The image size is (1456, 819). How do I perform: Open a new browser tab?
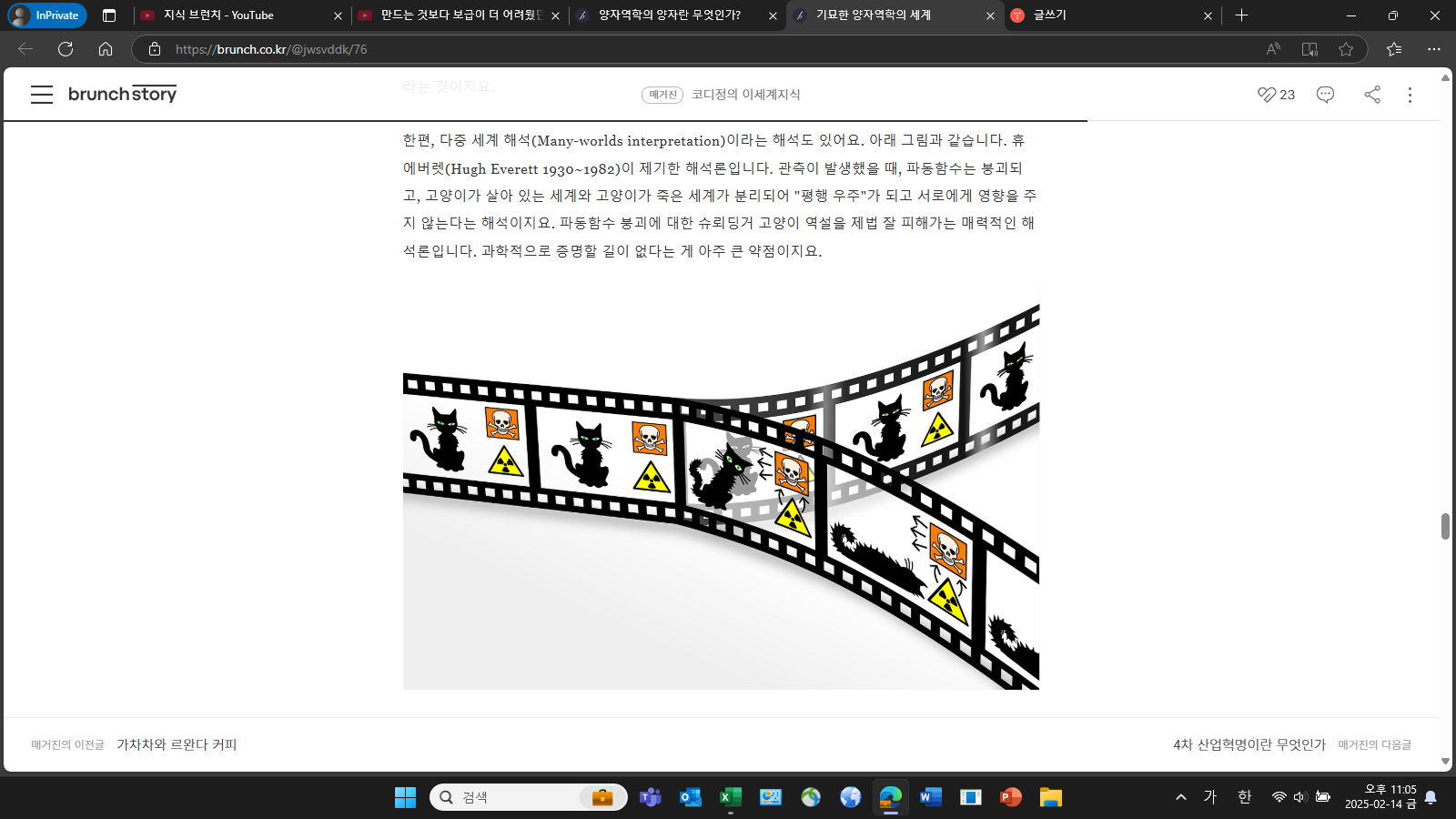click(x=1241, y=15)
